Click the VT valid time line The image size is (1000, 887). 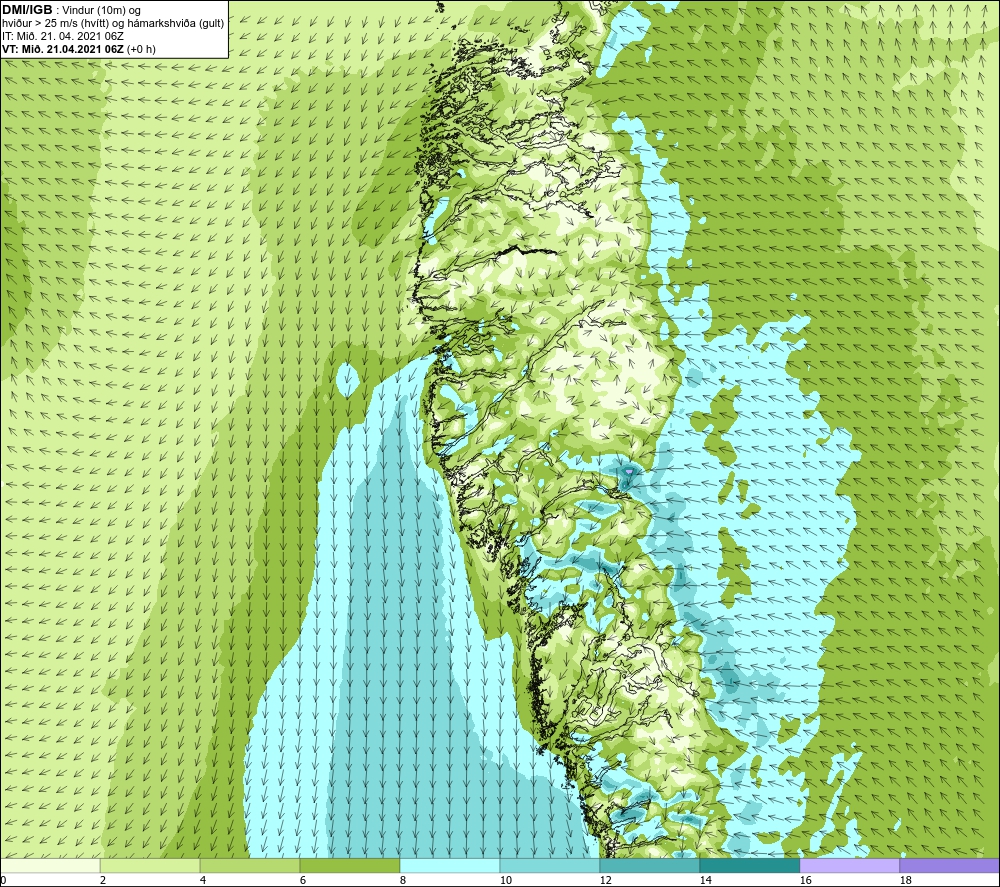point(78,48)
